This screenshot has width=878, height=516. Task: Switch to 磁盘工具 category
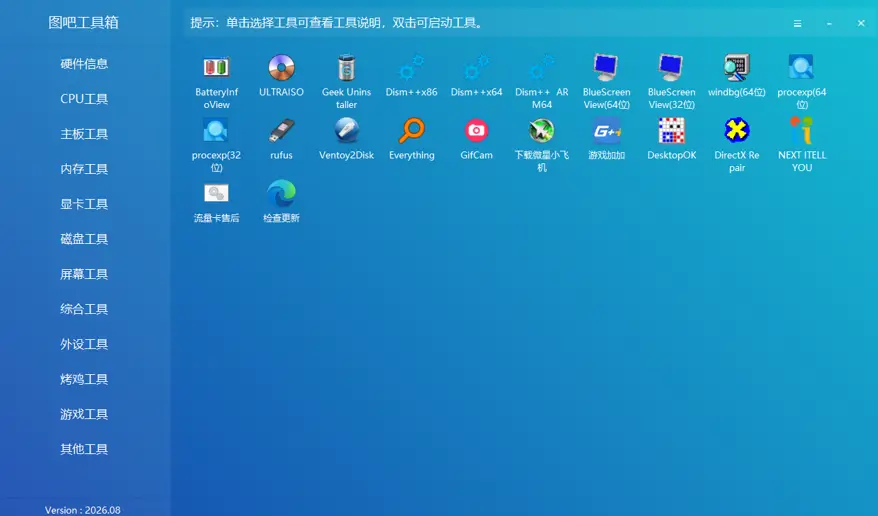point(84,240)
